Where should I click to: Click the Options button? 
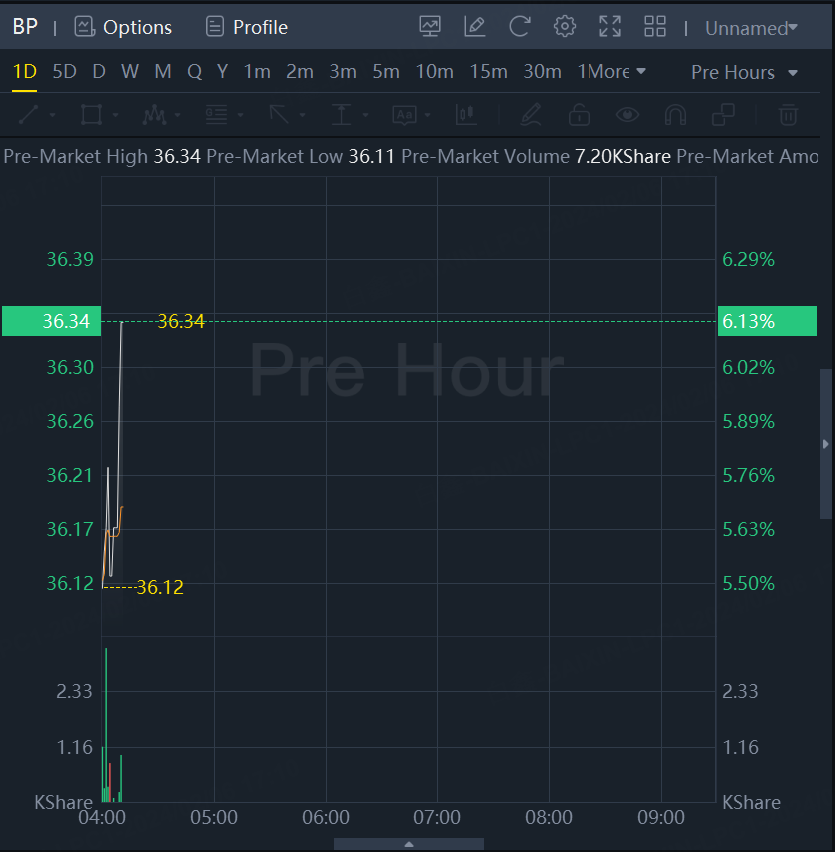coord(123,27)
